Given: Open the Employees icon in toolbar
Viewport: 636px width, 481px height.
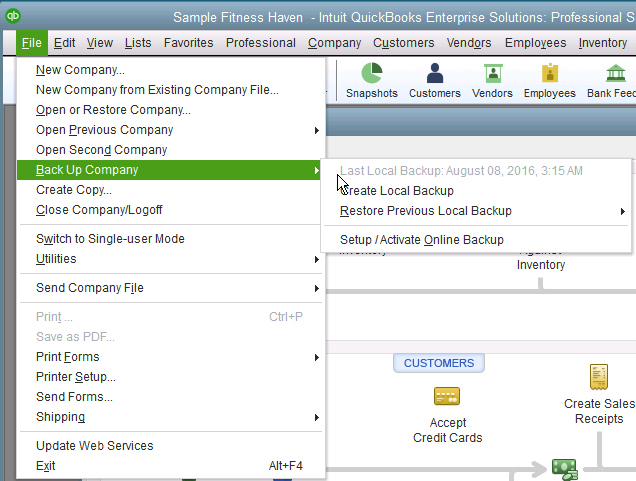Looking at the screenshot, I should tap(550, 81).
